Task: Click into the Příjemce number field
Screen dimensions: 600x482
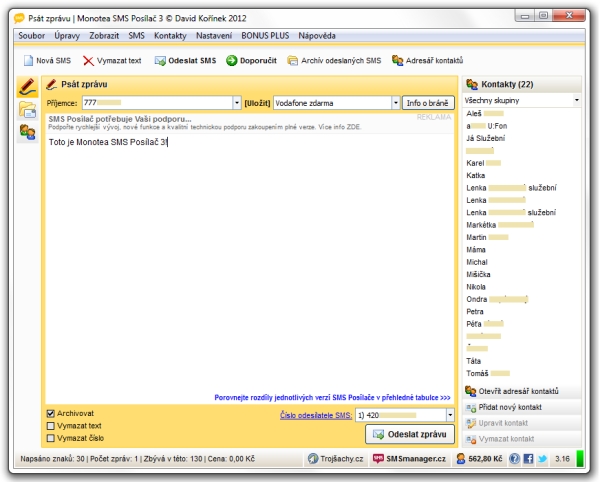Action: point(157,103)
